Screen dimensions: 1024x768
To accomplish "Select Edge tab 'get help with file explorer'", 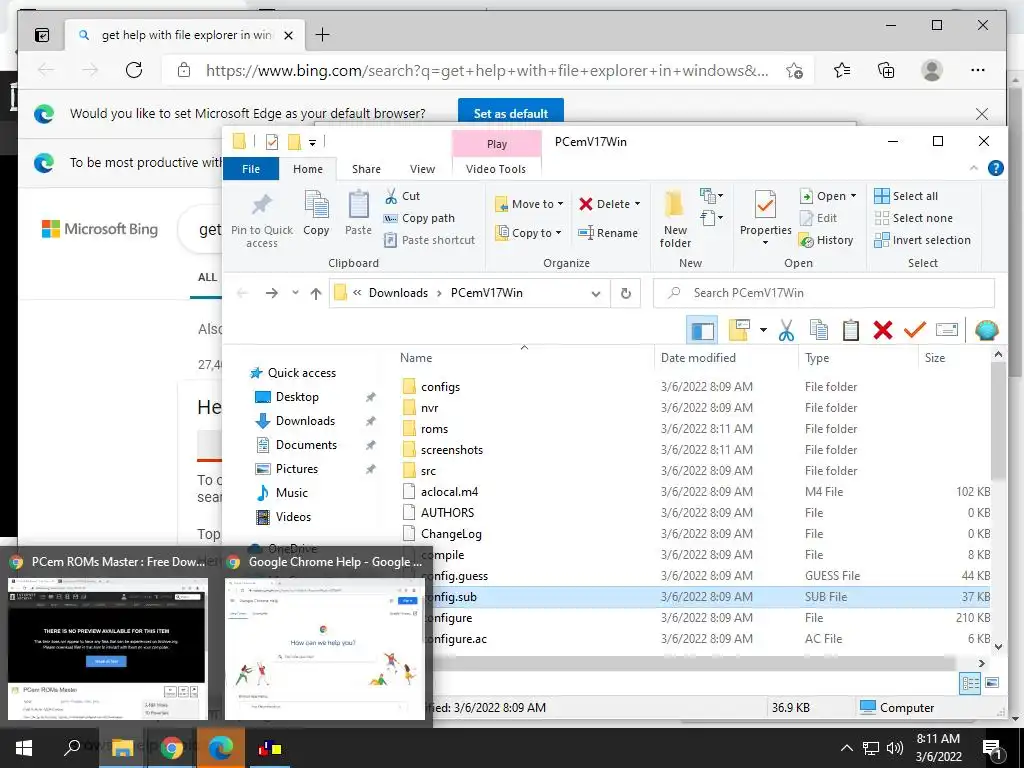I will click(x=184, y=35).
